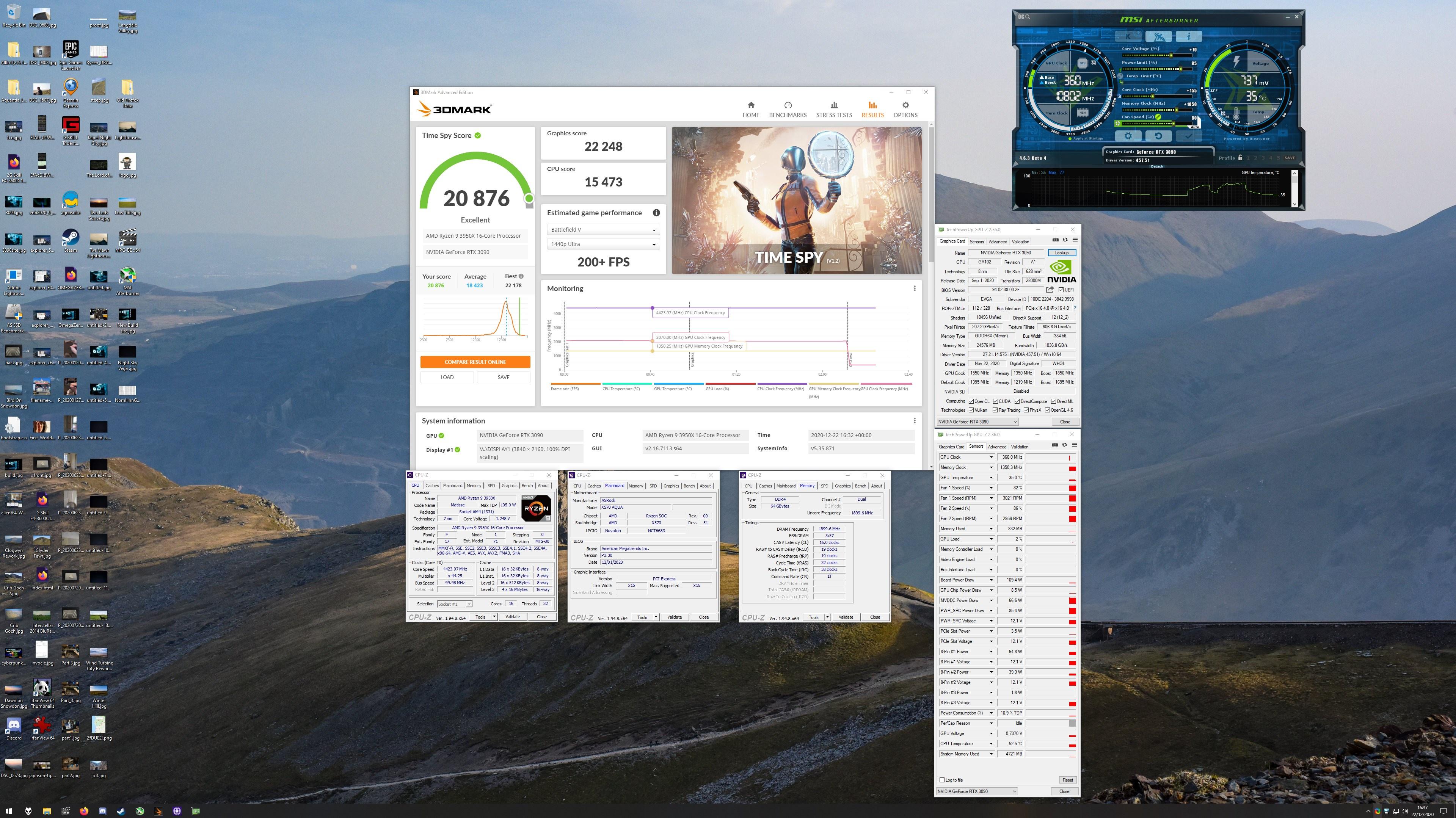1456x818 pixels.
Task: Click fan speed curve link icon in Afterburner
Action: [x=1158, y=117]
